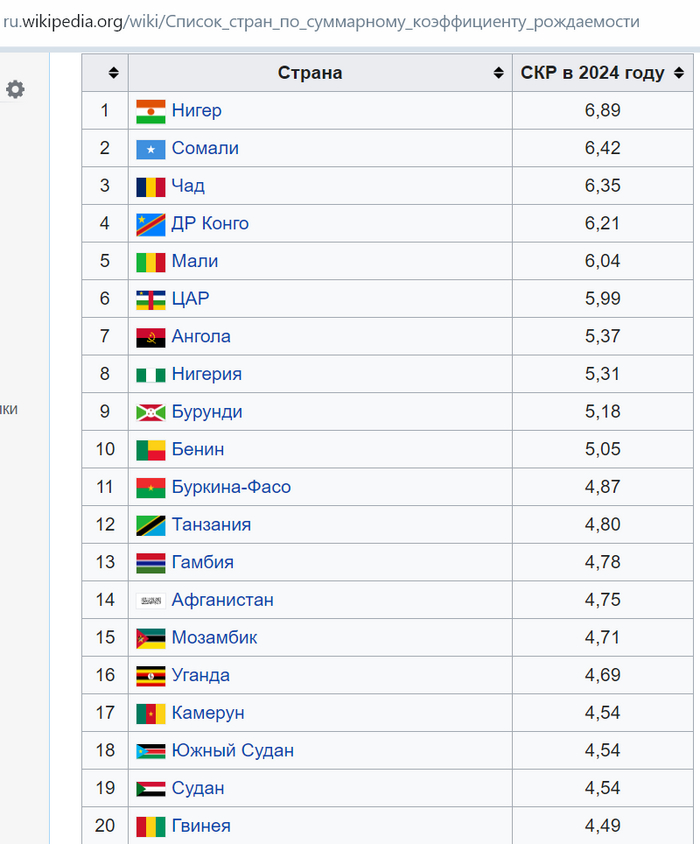The height and width of the screenshot is (844, 700).
Task: Sort by СКР в 2024 году arrows
Action: pyautogui.click(x=679, y=73)
